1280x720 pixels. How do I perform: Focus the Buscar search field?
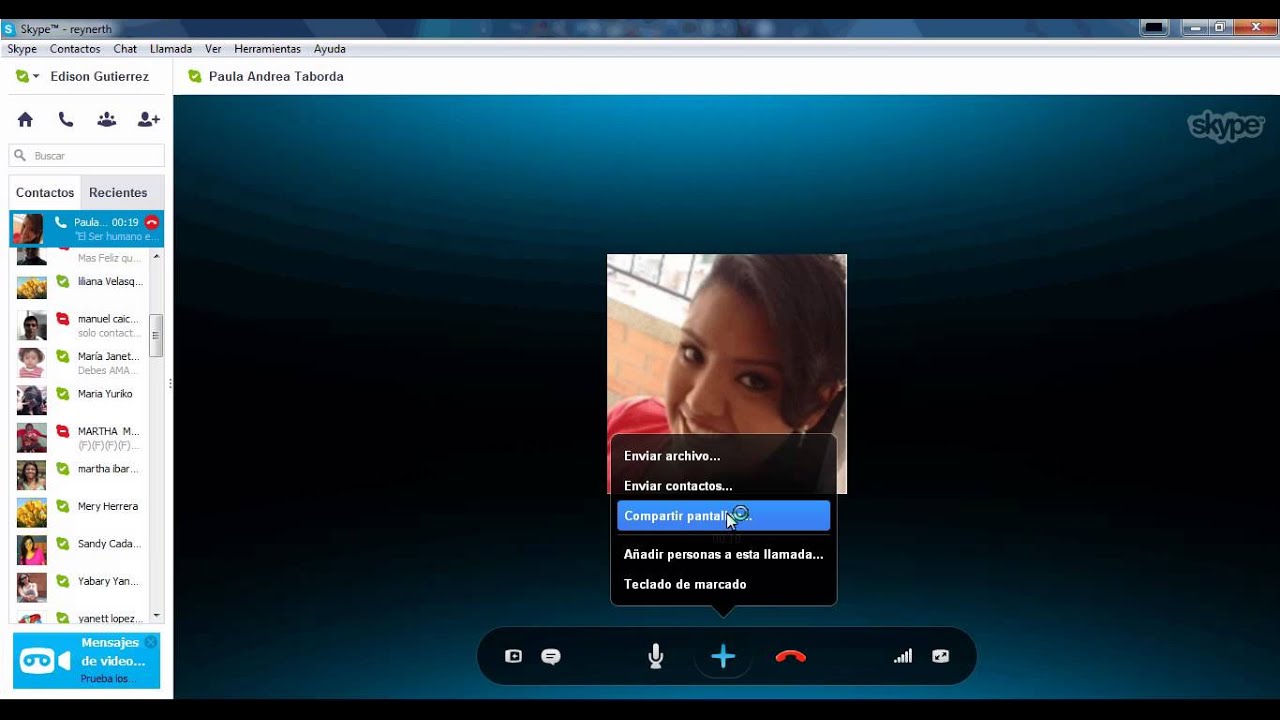pos(87,156)
